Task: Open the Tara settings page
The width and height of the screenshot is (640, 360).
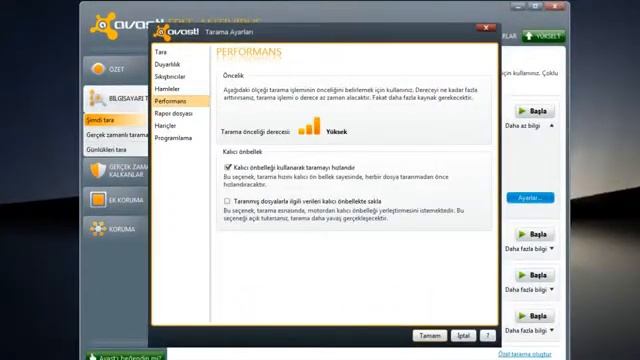Action: click(x=161, y=52)
